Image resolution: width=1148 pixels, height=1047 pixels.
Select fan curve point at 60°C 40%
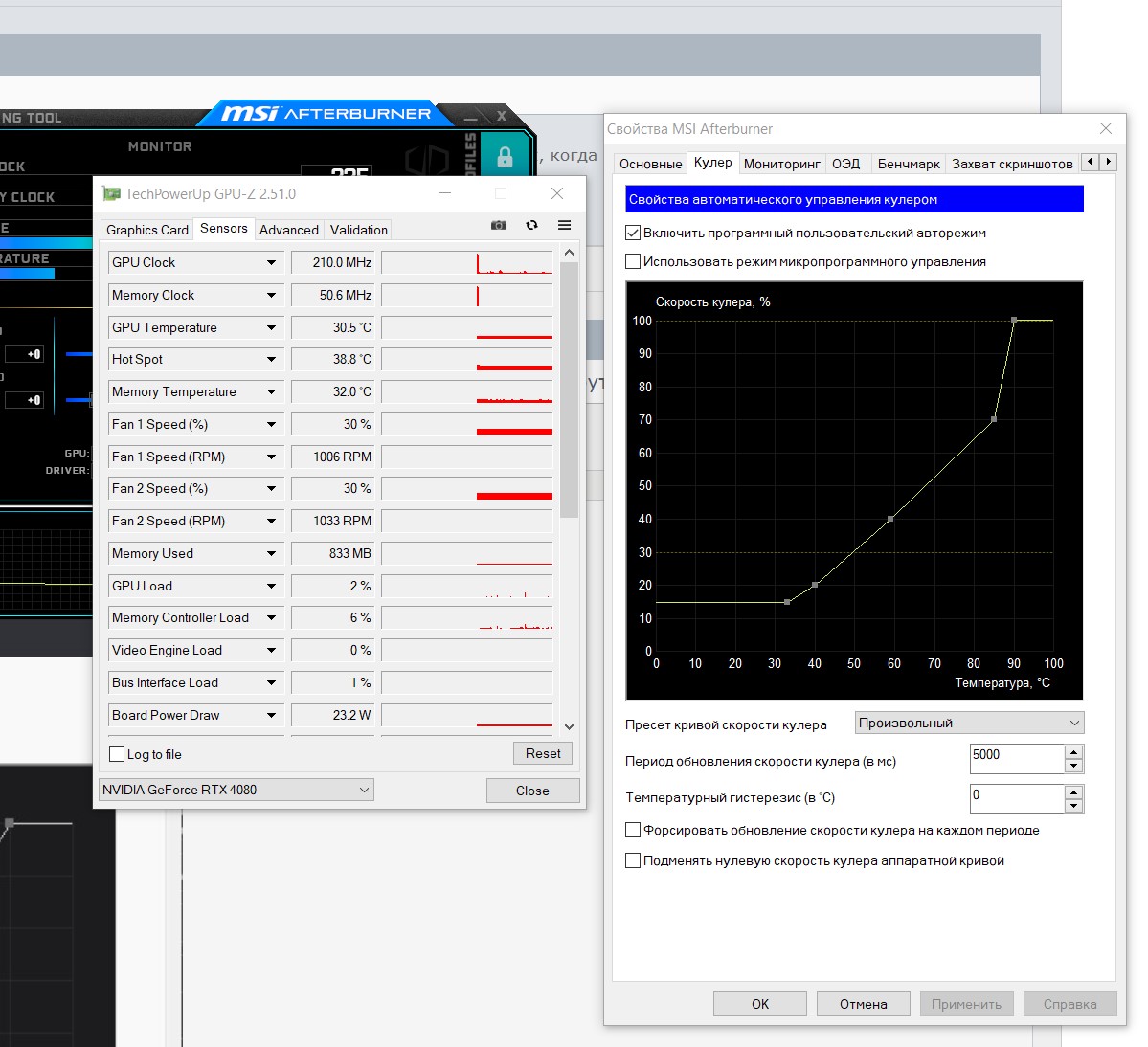tap(890, 519)
